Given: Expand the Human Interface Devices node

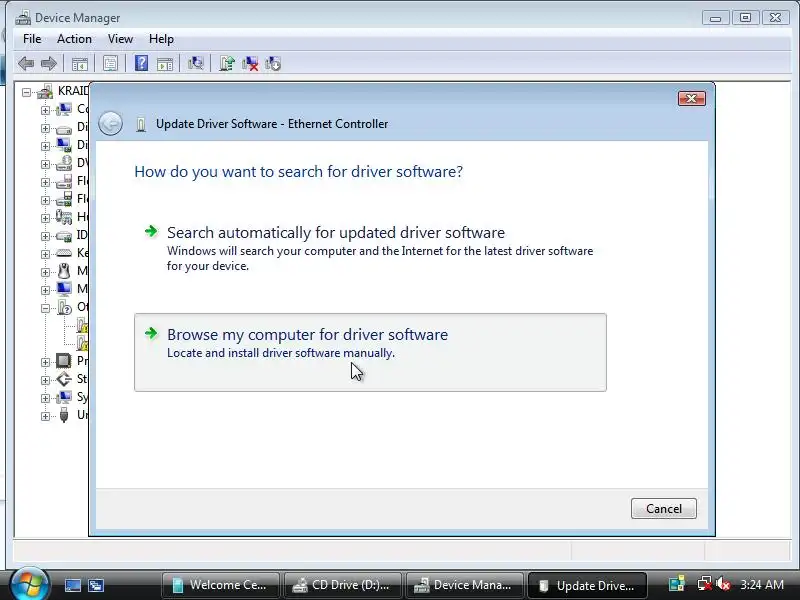Looking at the screenshot, I should coord(45,218).
